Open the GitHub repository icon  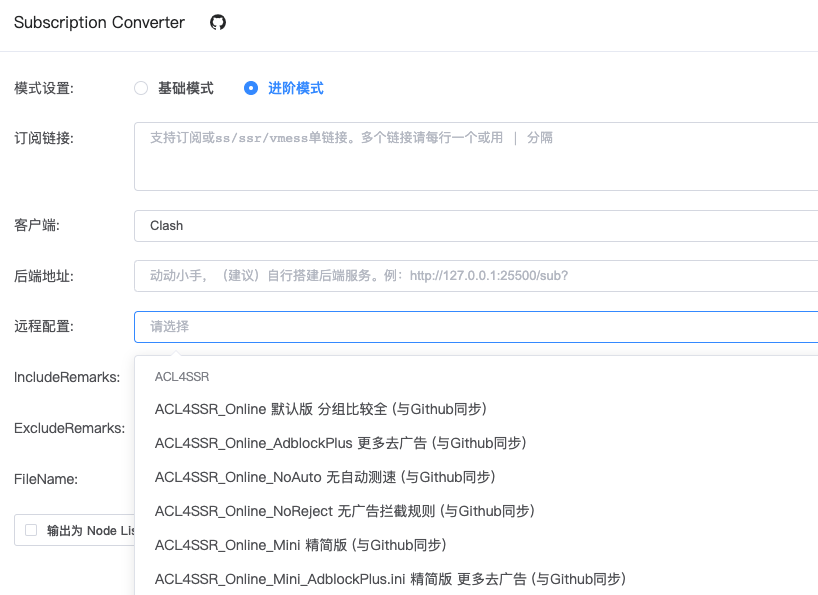point(218,22)
